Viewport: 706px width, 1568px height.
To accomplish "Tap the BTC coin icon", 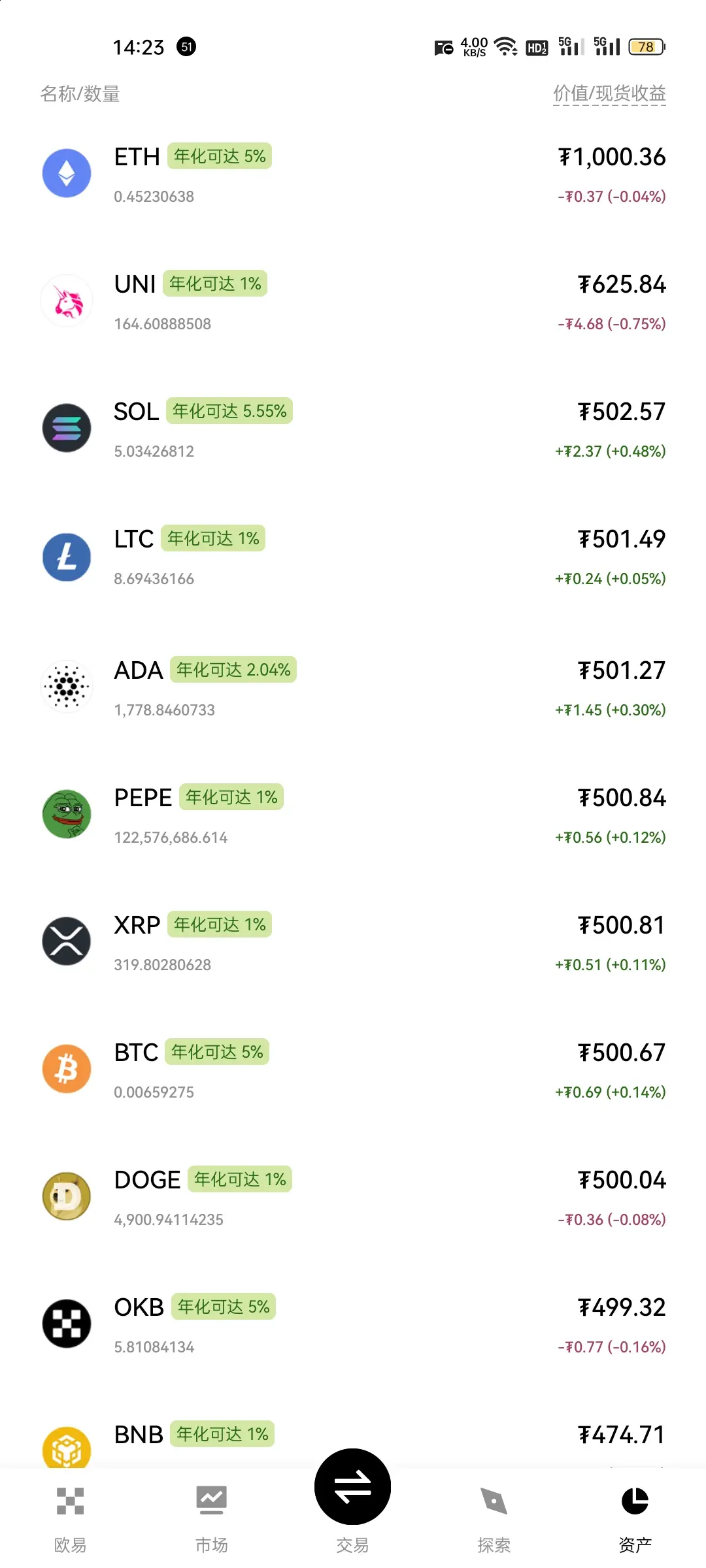I will coord(67,1069).
